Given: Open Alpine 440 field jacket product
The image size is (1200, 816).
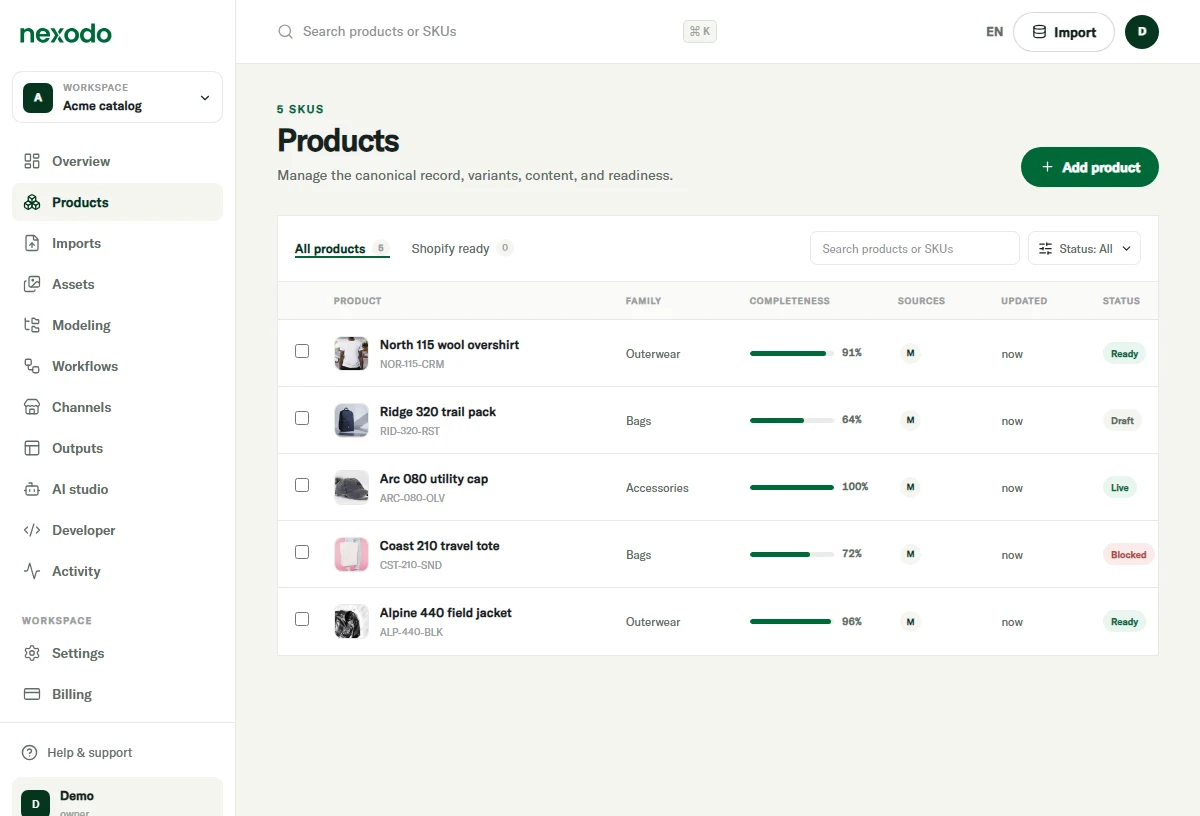Looking at the screenshot, I should click(445, 613).
